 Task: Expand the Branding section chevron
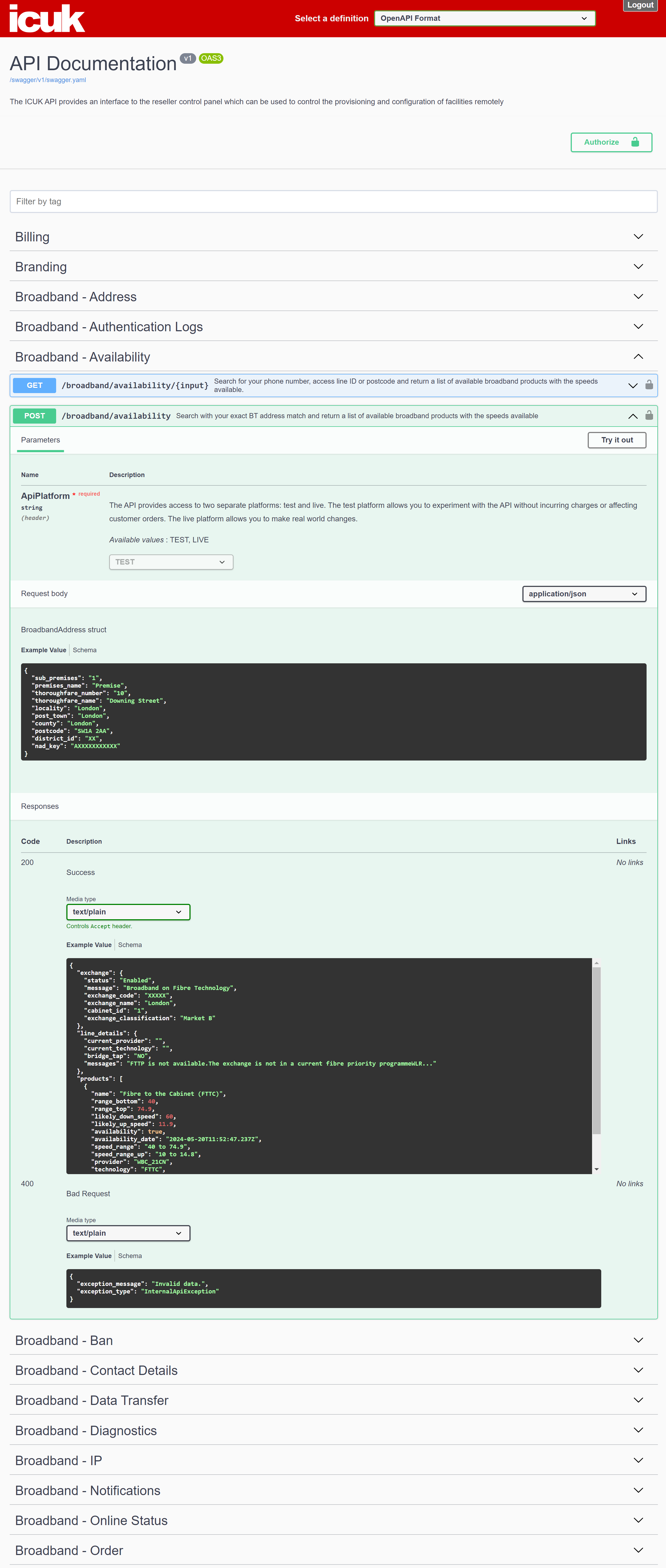pyautogui.click(x=638, y=267)
